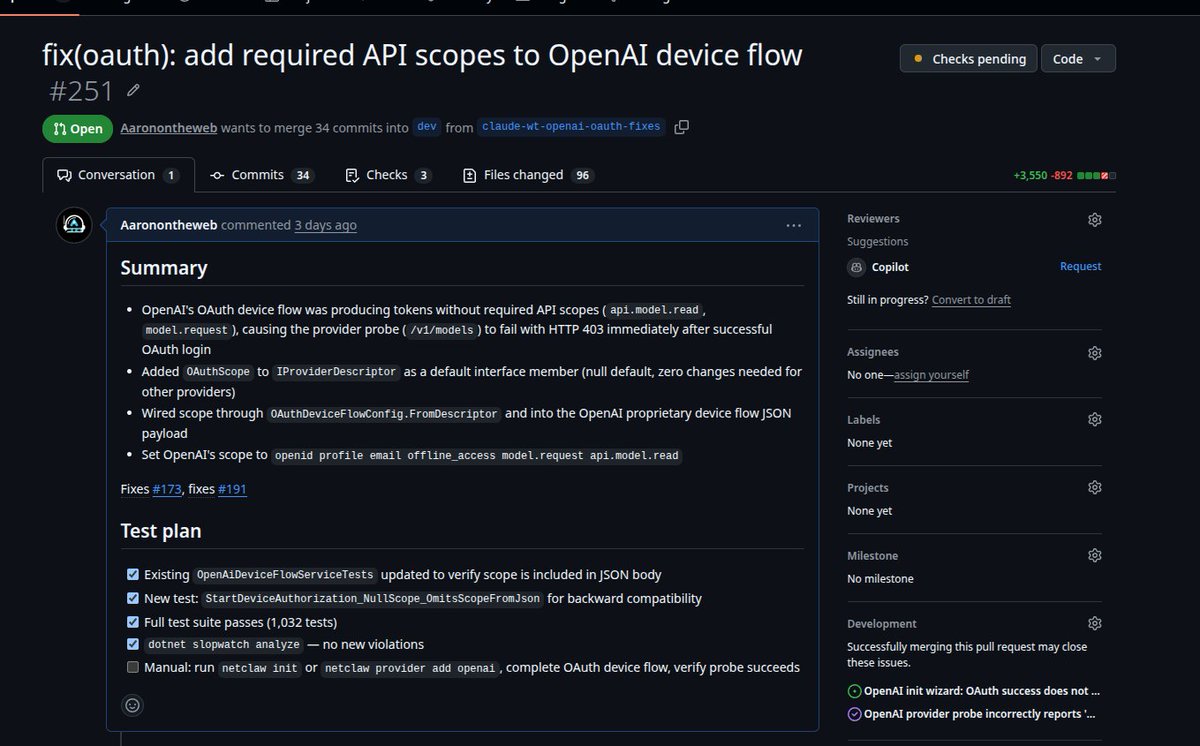Click the green Open status badge

coord(78,129)
